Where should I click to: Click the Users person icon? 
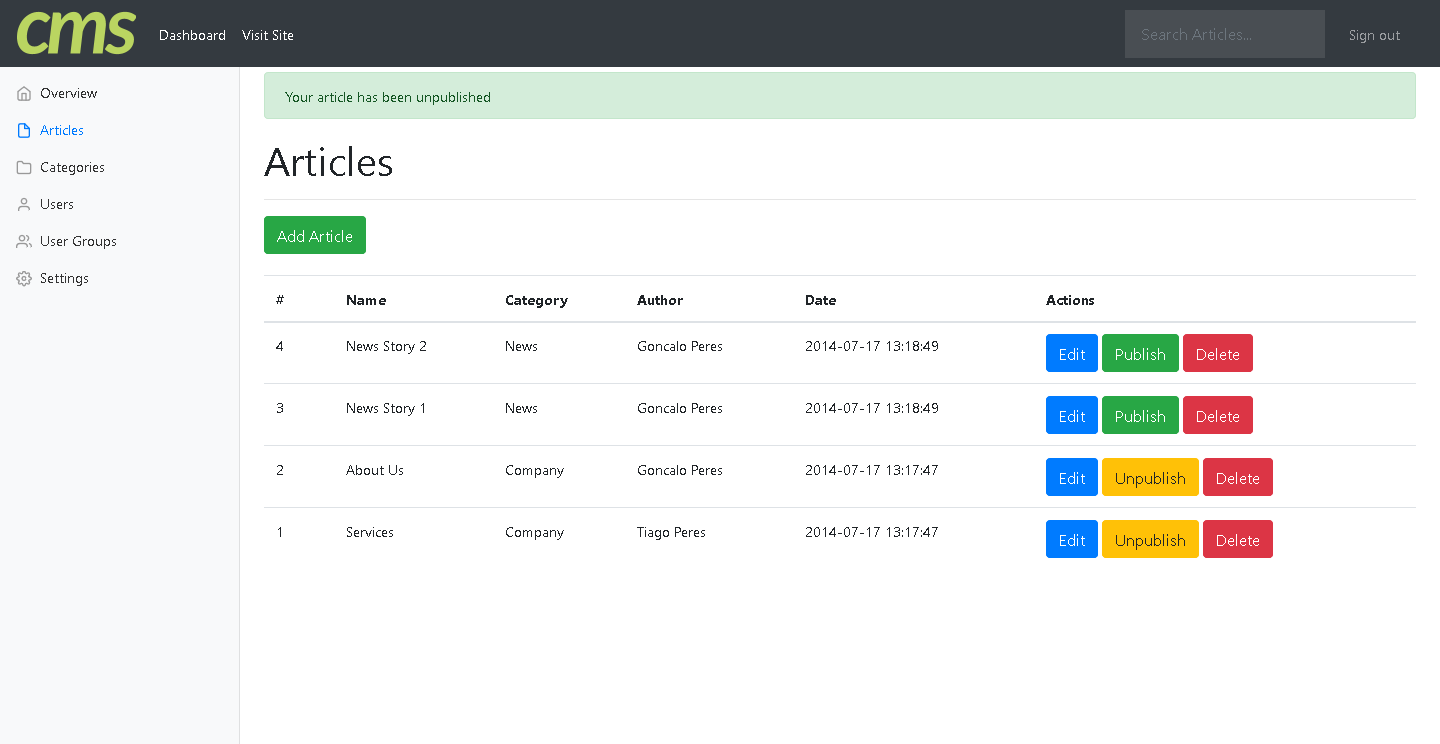pos(24,205)
